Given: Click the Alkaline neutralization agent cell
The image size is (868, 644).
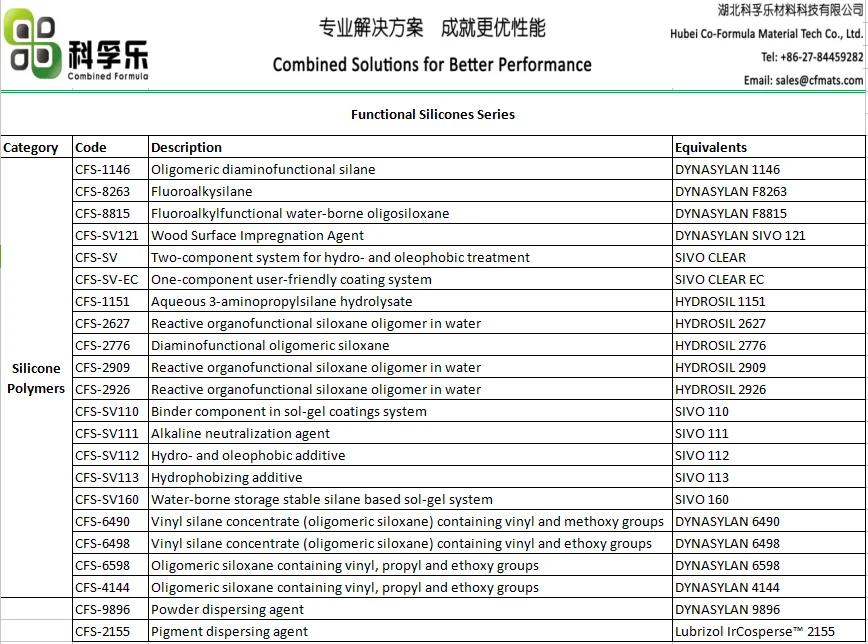Looking at the screenshot, I should (240, 434).
